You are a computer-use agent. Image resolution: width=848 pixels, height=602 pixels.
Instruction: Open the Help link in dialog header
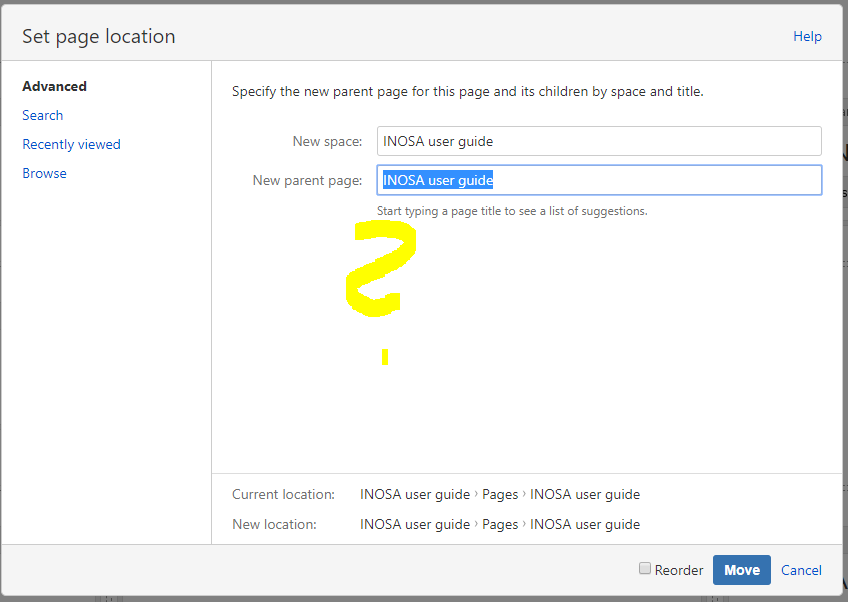pos(807,36)
